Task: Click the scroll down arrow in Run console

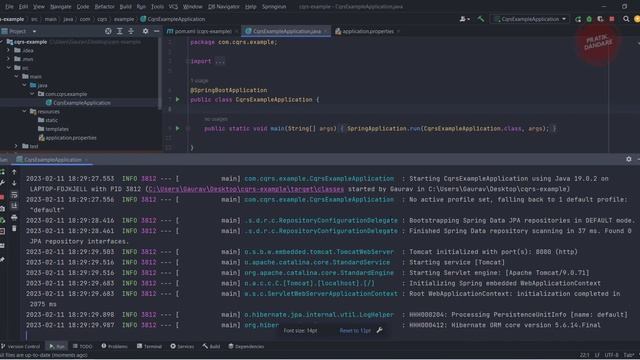Action: [x=14, y=183]
